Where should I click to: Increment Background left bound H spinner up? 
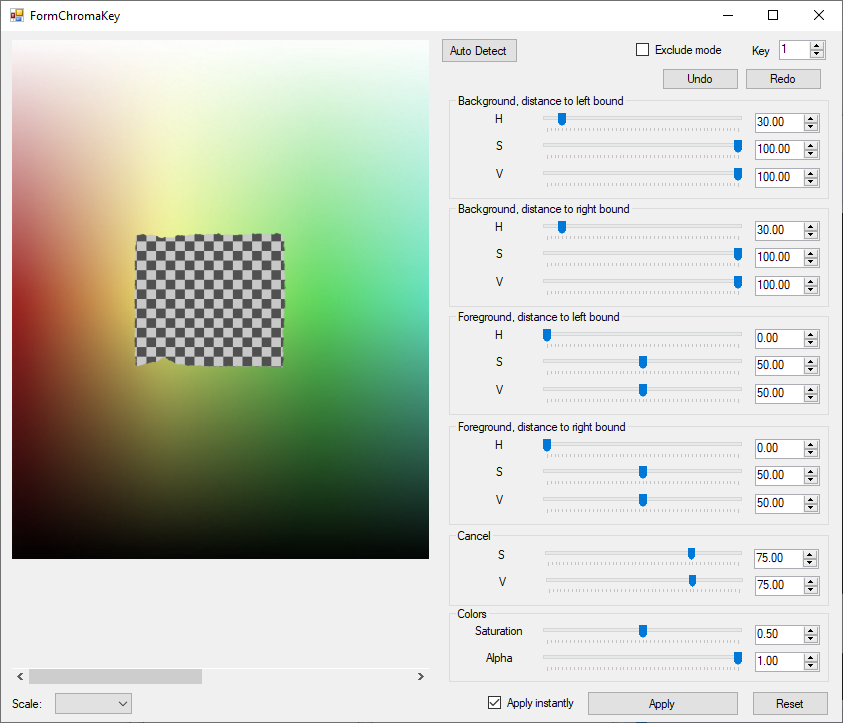pyautogui.click(x=811, y=119)
